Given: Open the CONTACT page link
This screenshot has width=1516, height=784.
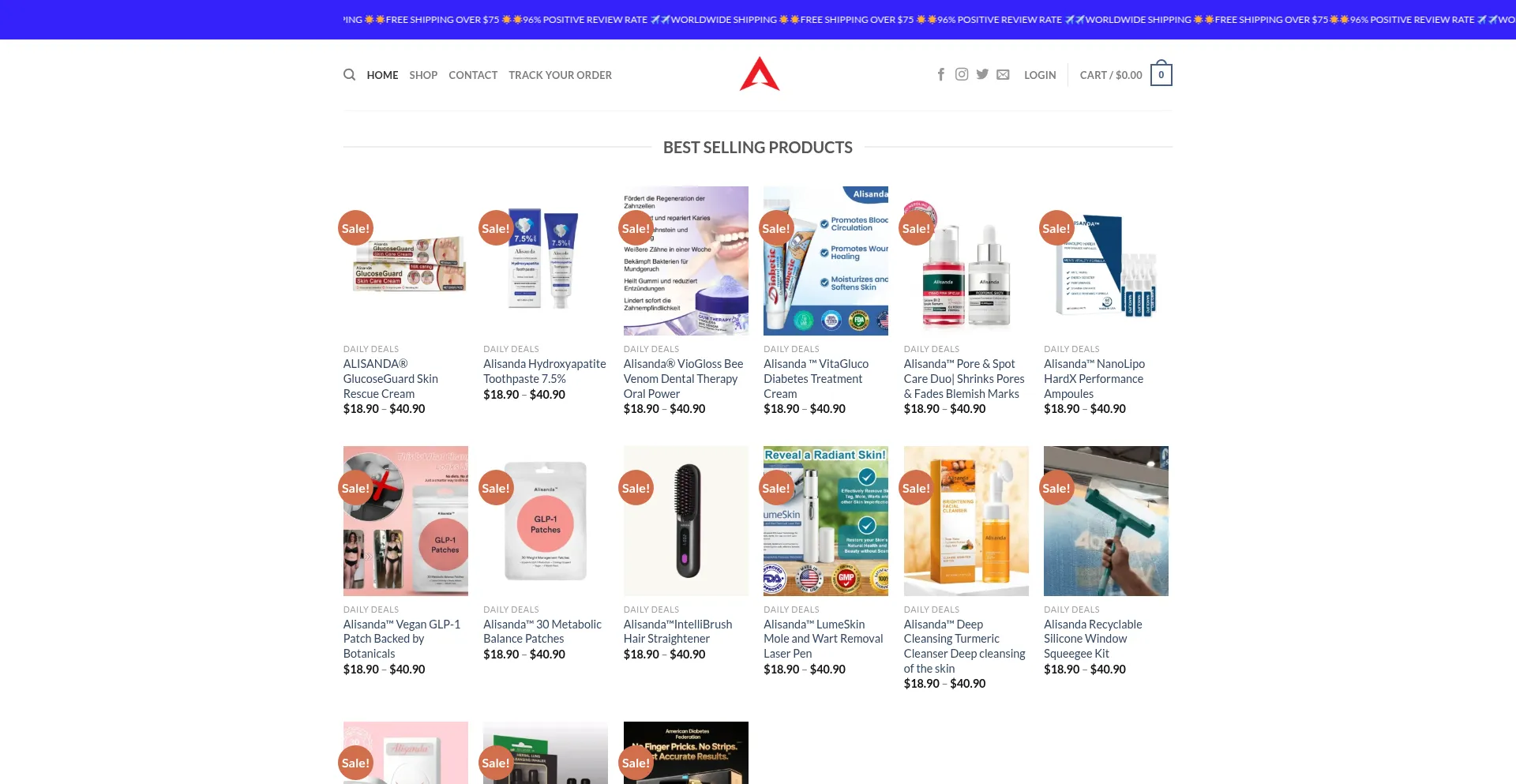Looking at the screenshot, I should click(473, 75).
